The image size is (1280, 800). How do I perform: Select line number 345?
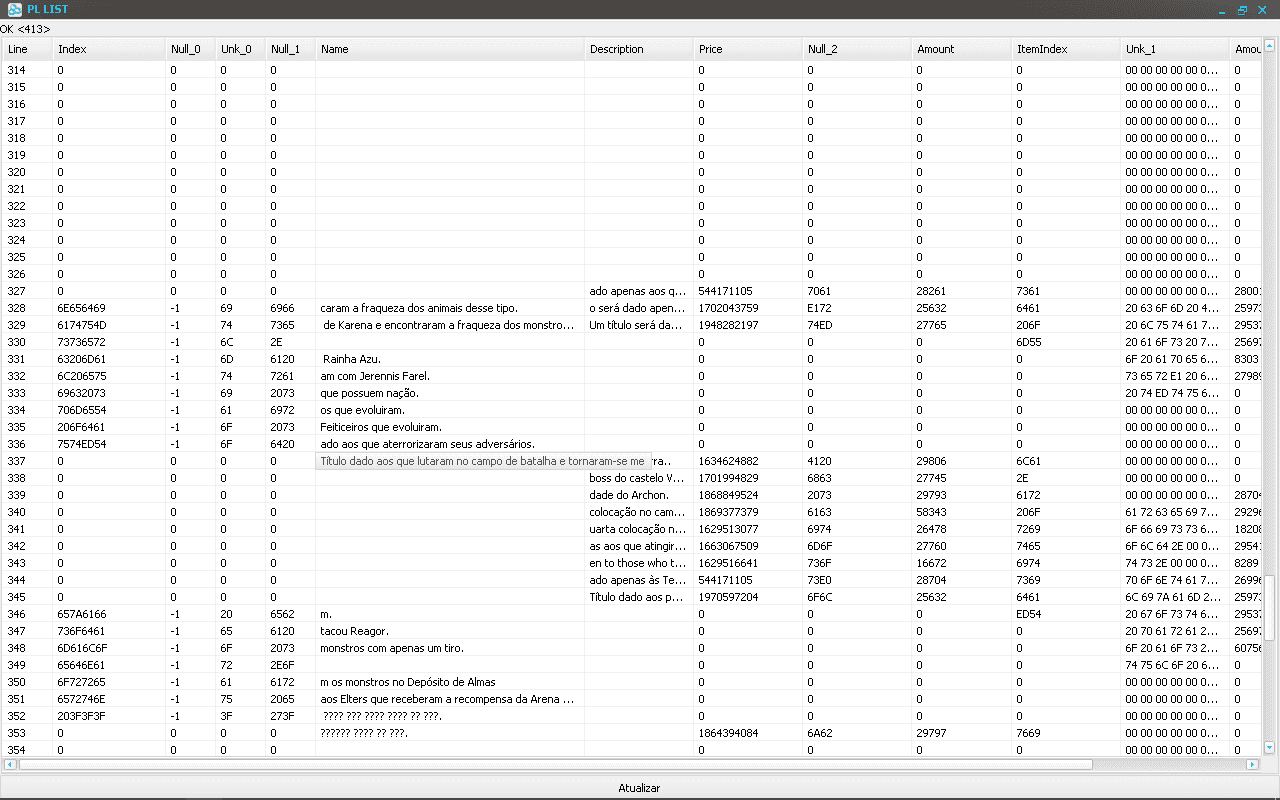tap(27, 597)
